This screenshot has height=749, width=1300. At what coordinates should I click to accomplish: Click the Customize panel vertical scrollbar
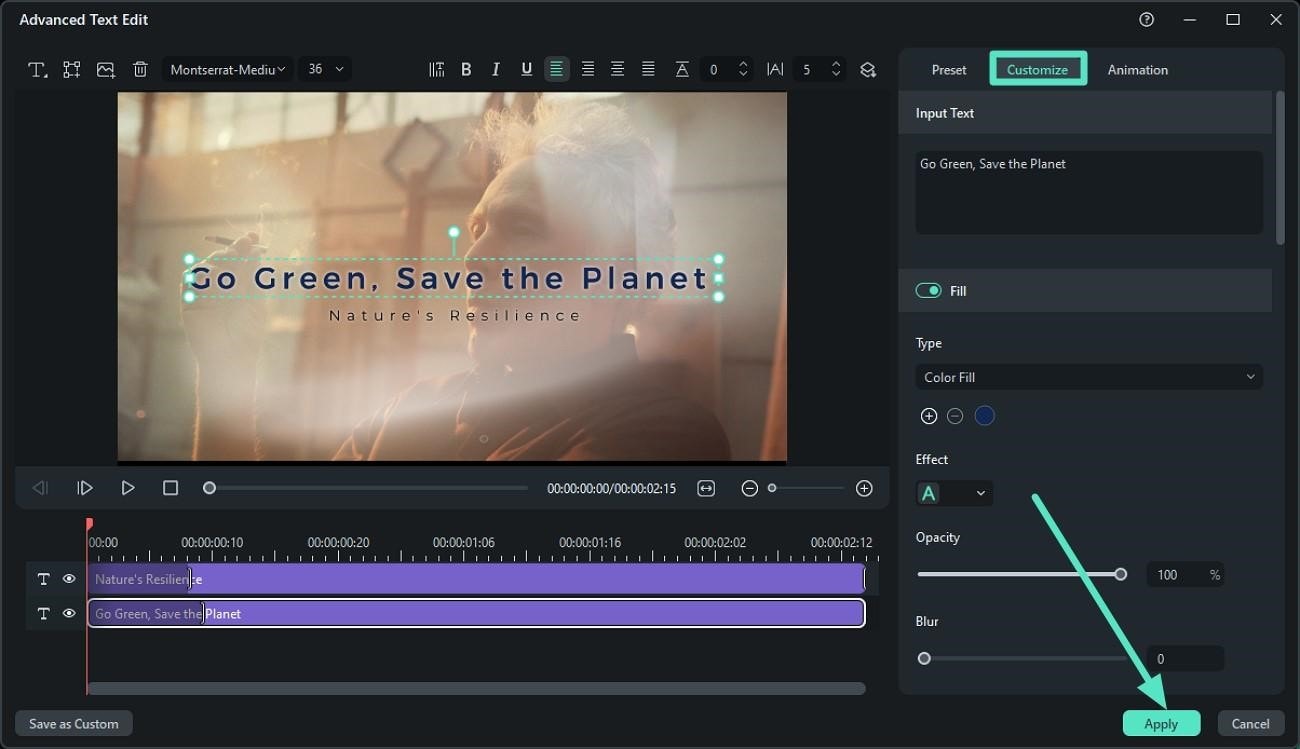click(x=1279, y=167)
